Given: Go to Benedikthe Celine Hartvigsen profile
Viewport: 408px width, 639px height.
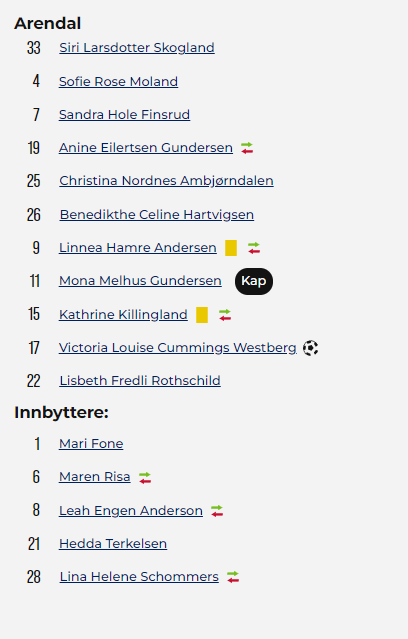Looking at the screenshot, I should (157, 214).
